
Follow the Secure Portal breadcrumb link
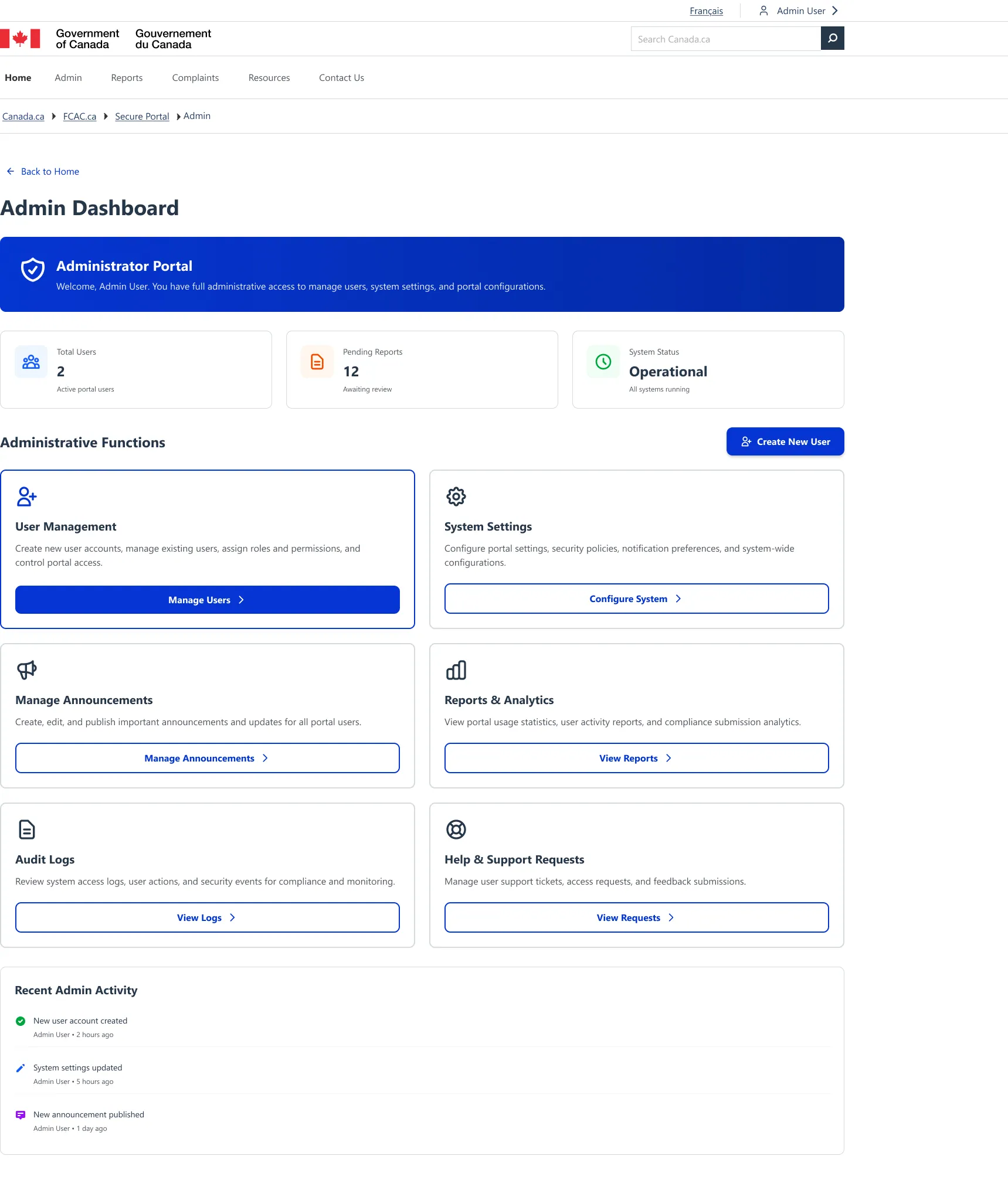coord(142,117)
